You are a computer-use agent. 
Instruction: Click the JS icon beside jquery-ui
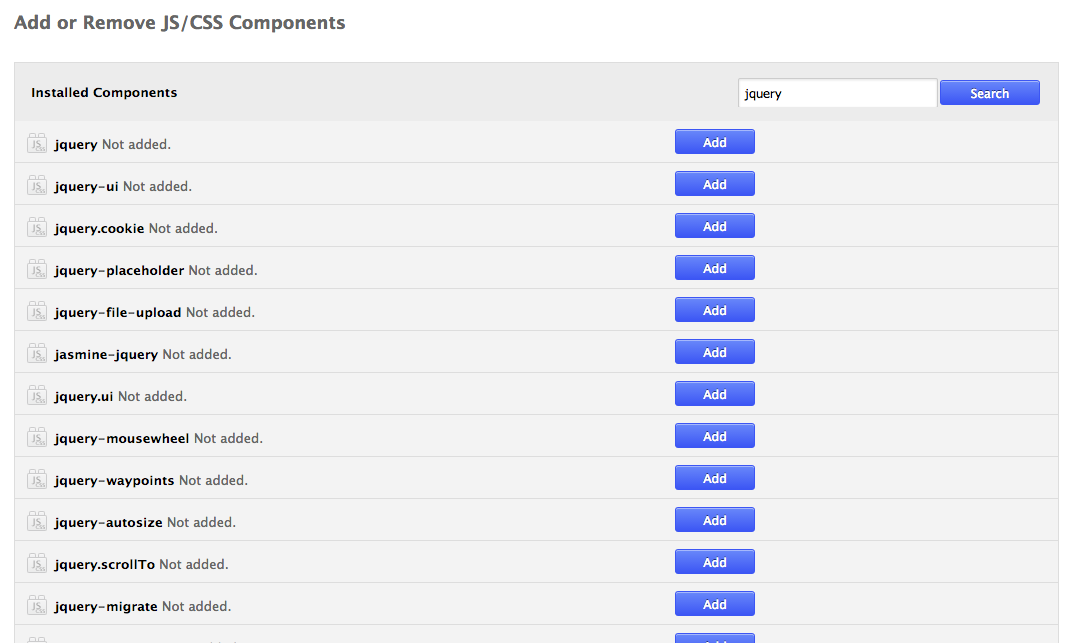point(37,186)
